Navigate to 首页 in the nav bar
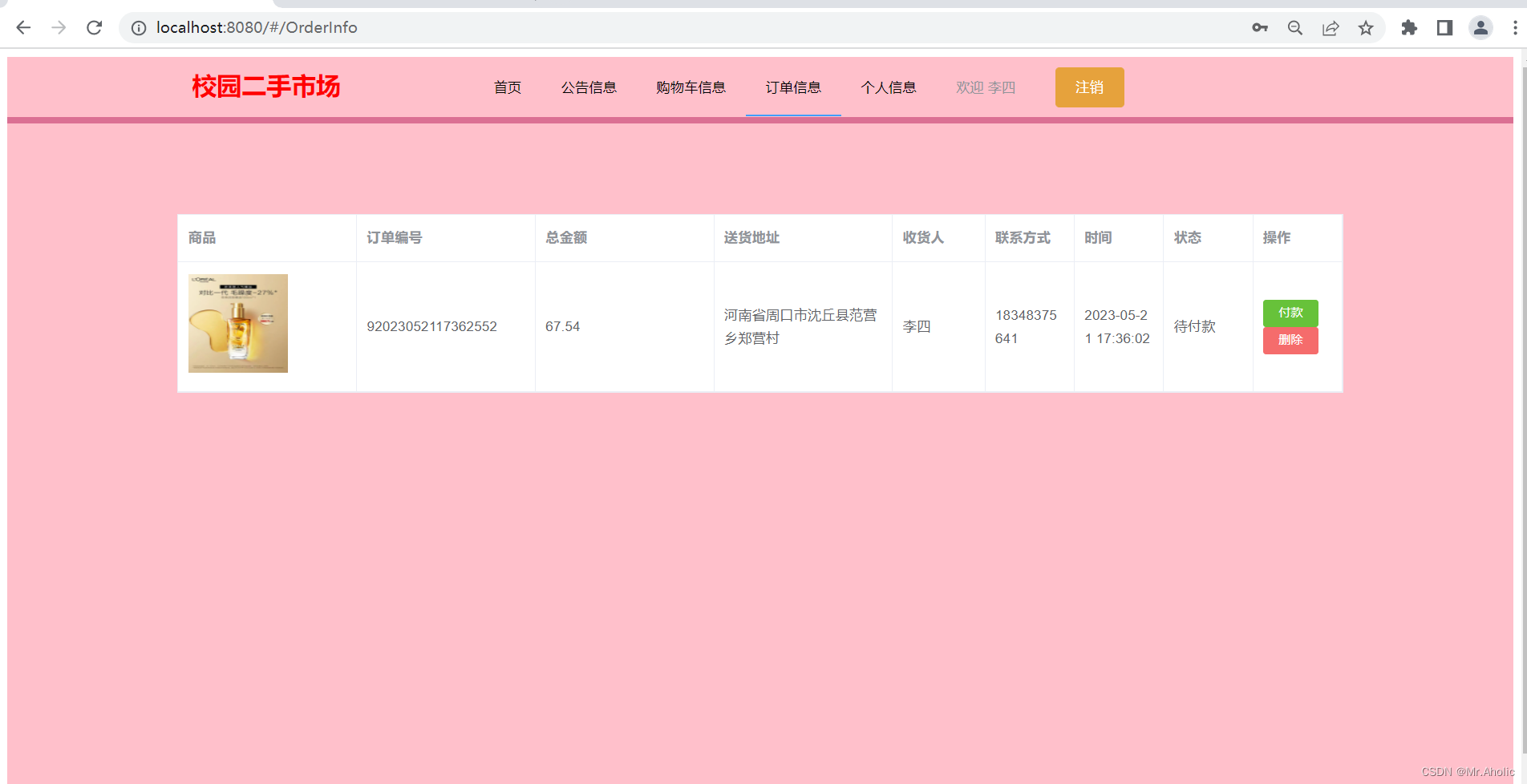Image resolution: width=1527 pixels, height=784 pixels. 508,87
